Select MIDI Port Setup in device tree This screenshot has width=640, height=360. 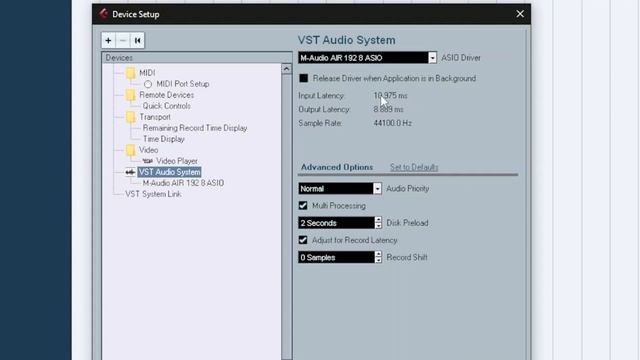[183, 84]
